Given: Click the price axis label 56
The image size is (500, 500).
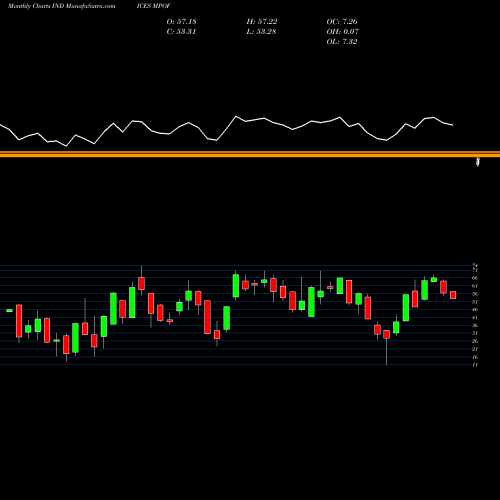Looking at the screenshot, I should tap(475, 294).
